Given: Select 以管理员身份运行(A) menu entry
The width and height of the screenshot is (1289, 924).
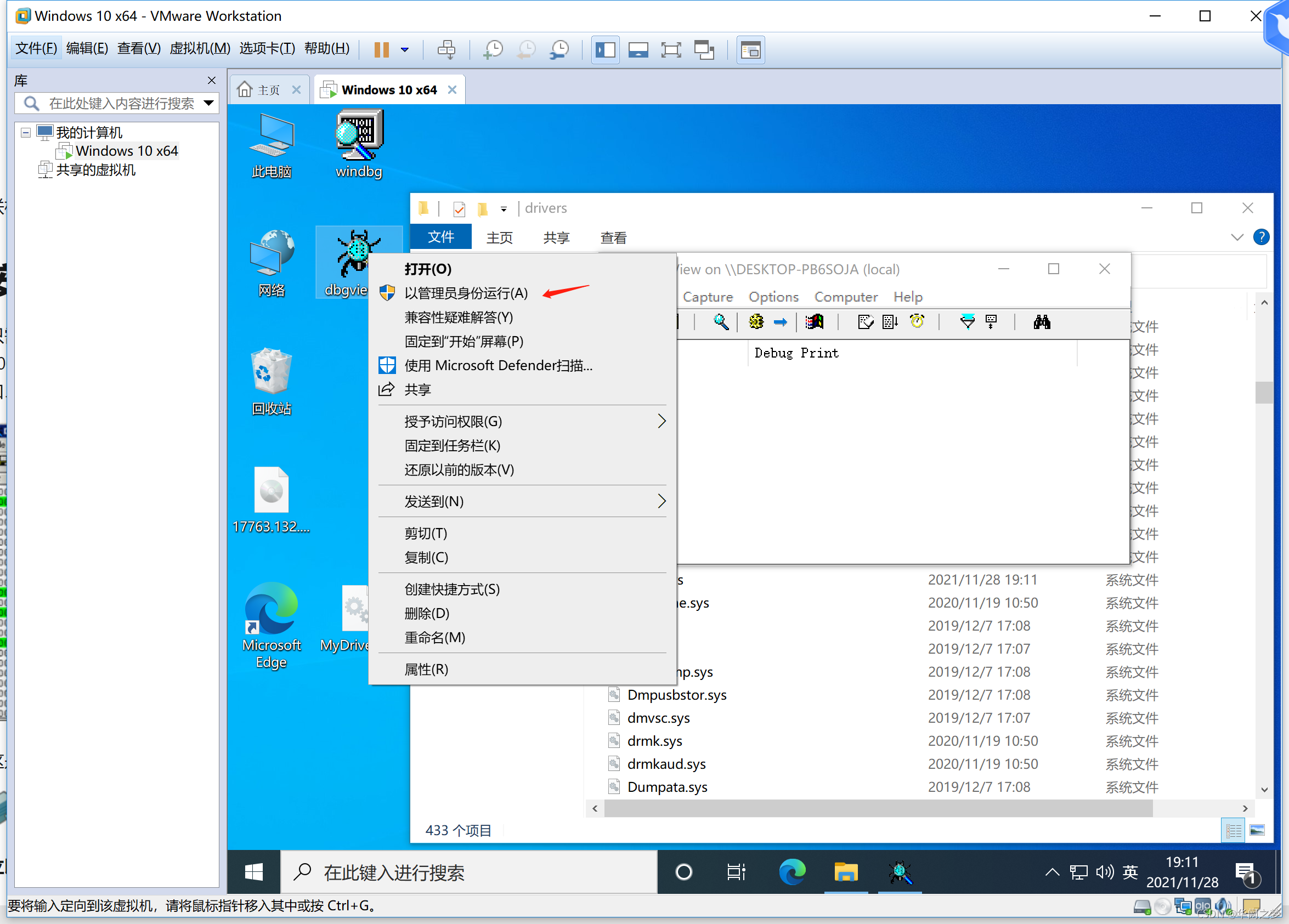Looking at the screenshot, I should (x=466, y=293).
